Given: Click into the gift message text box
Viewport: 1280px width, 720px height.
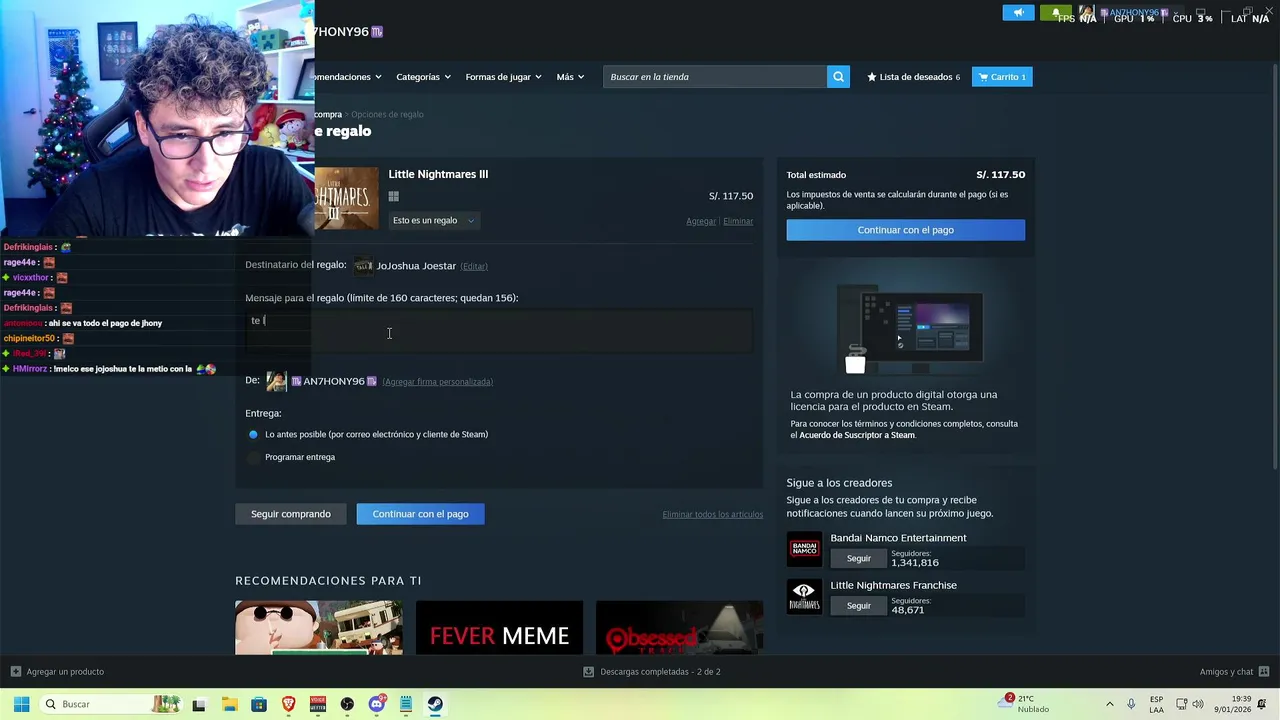Looking at the screenshot, I should tap(499, 331).
